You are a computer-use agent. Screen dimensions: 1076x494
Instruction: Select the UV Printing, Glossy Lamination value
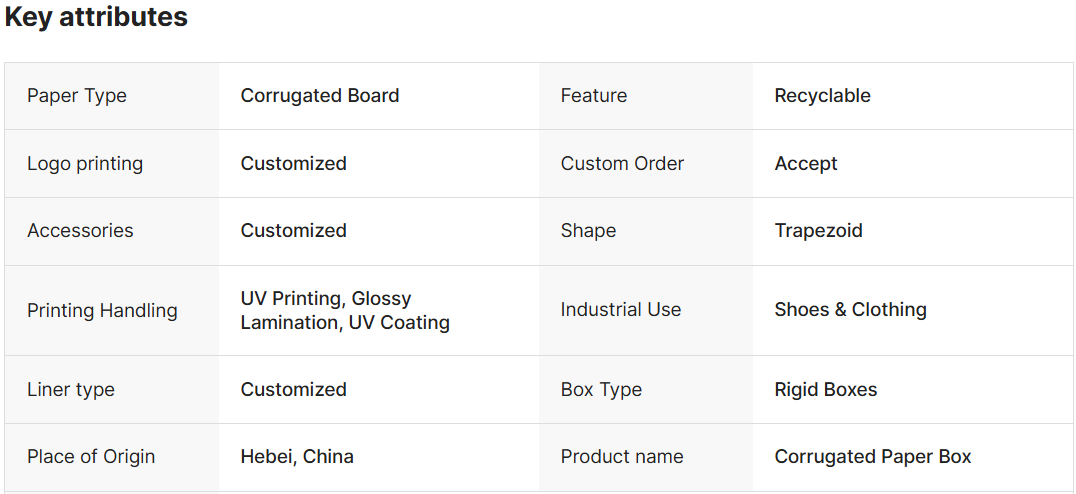(345, 311)
